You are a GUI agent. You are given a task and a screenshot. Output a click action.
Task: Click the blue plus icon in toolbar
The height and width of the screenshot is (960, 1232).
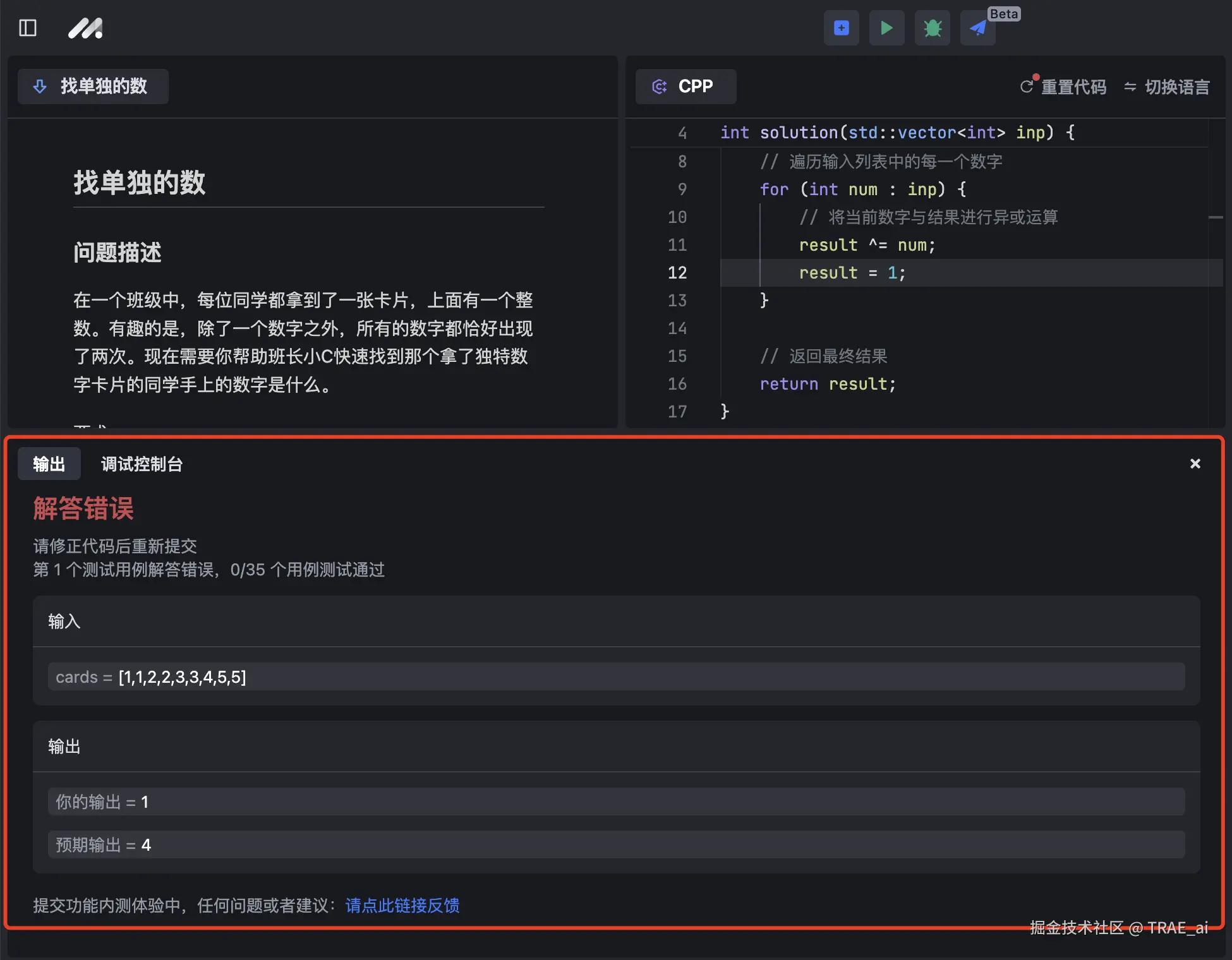841,28
